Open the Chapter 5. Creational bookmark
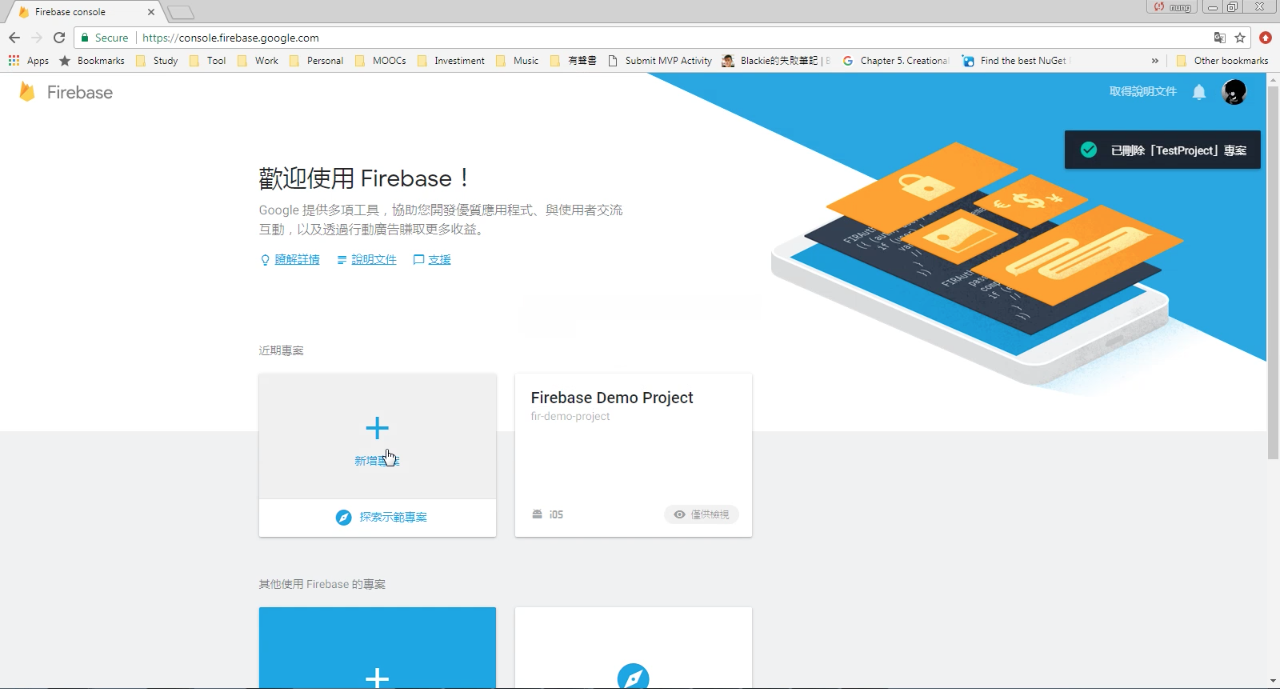This screenshot has width=1280, height=689. tap(896, 61)
